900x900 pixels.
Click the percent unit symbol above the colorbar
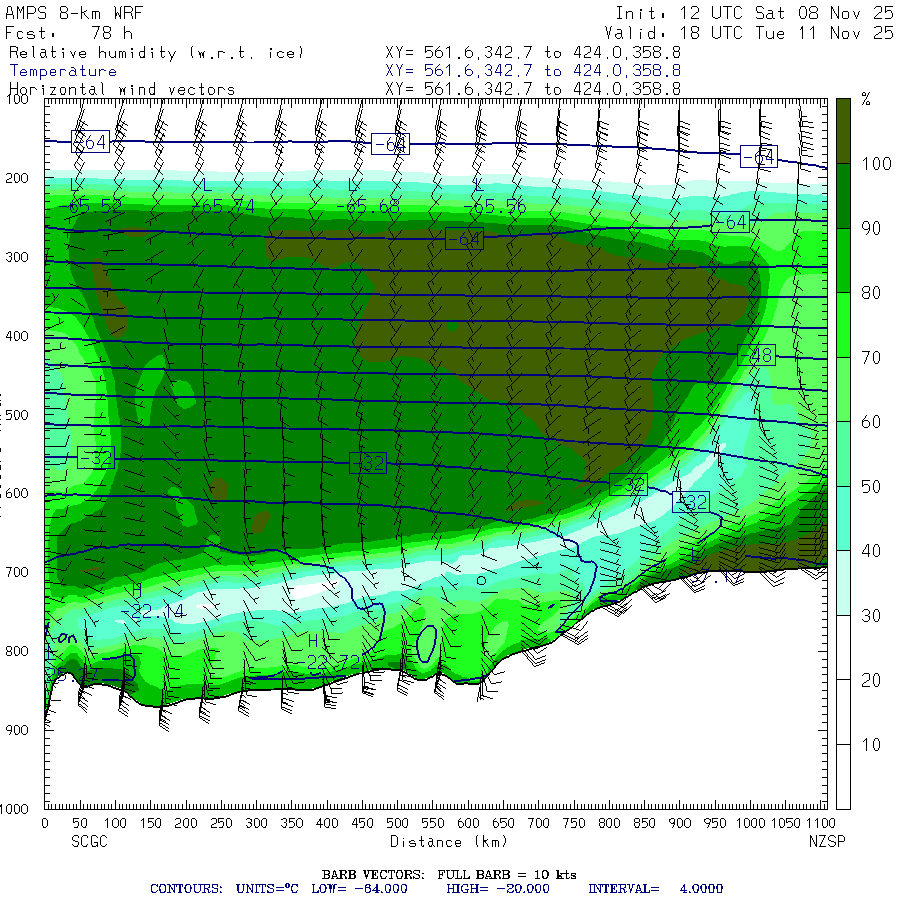(x=866, y=99)
